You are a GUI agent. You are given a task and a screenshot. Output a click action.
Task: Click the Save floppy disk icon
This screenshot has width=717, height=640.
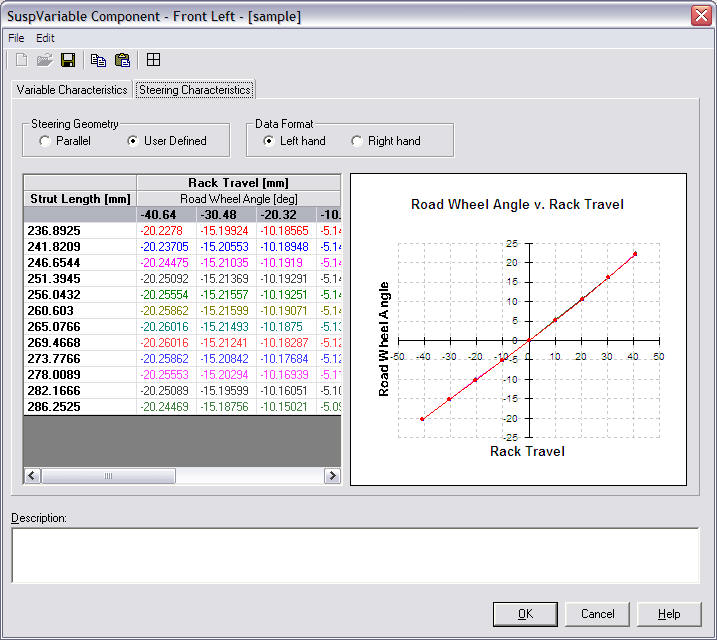68,60
